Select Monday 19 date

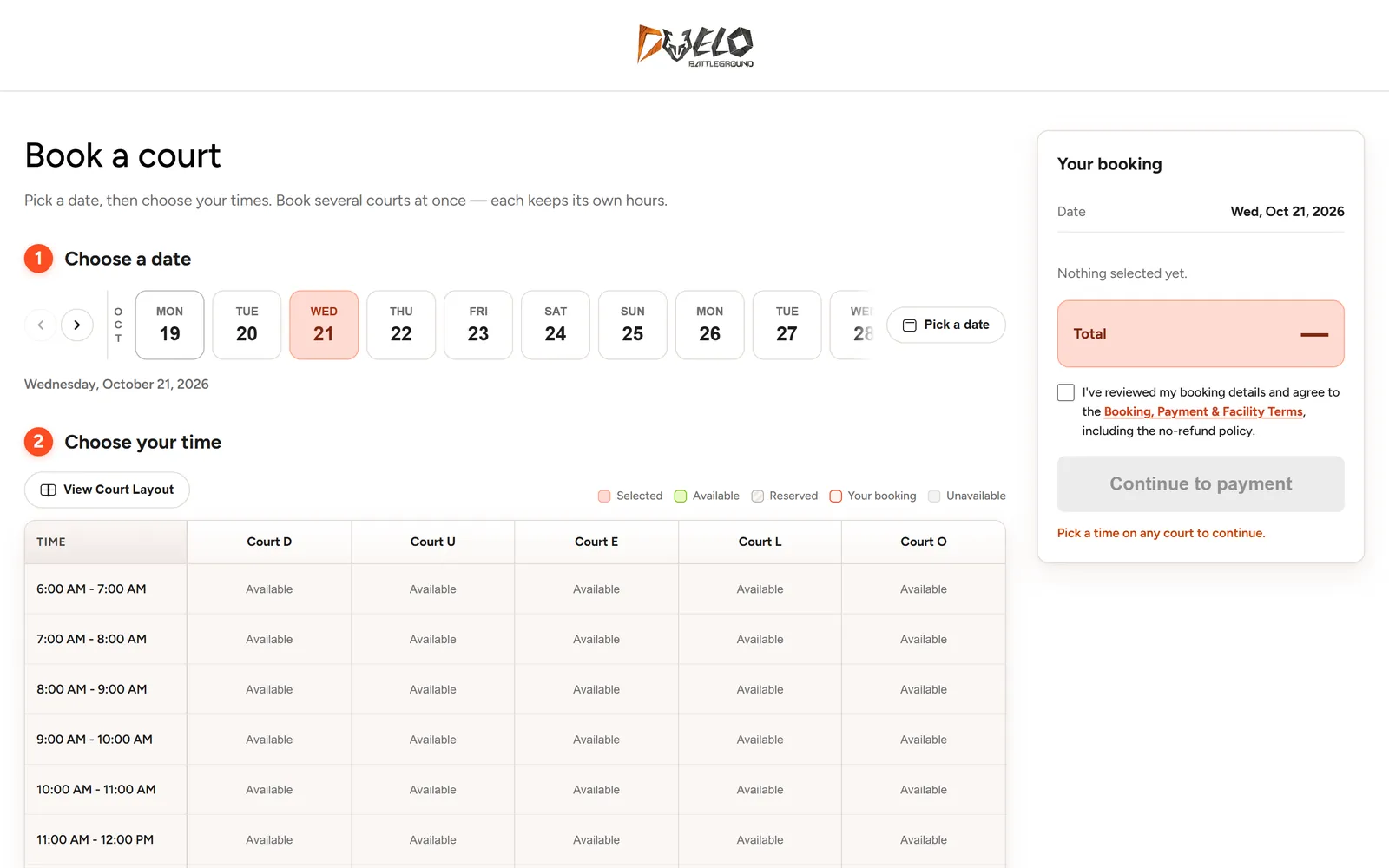click(170, 325)
